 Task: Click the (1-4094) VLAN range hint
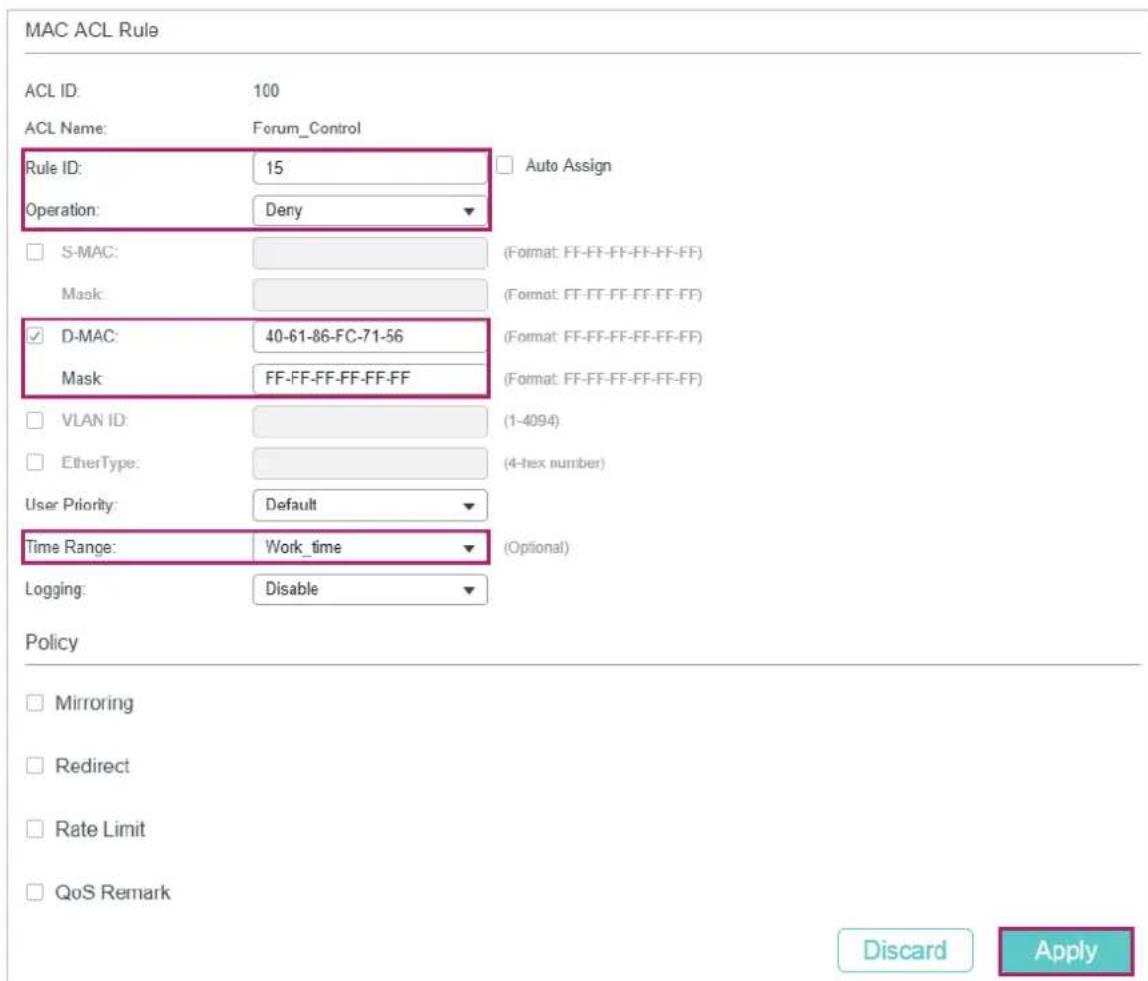[x=532, y=421]
